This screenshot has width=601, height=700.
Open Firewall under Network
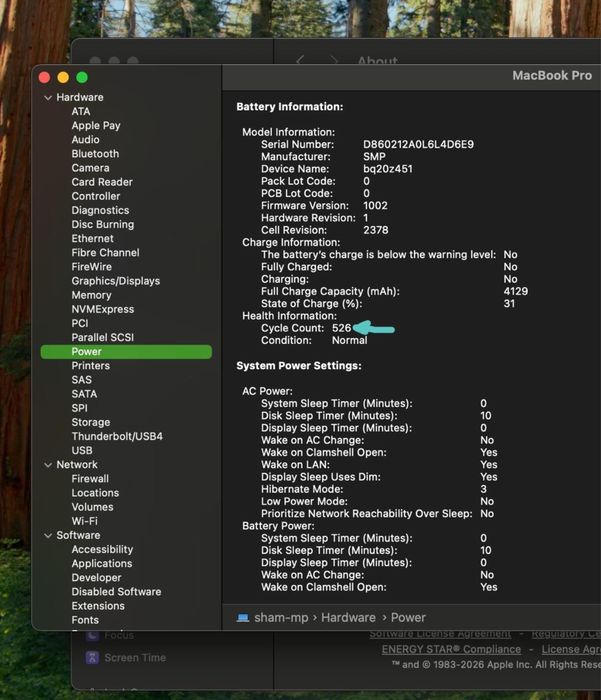pos(90,479)
